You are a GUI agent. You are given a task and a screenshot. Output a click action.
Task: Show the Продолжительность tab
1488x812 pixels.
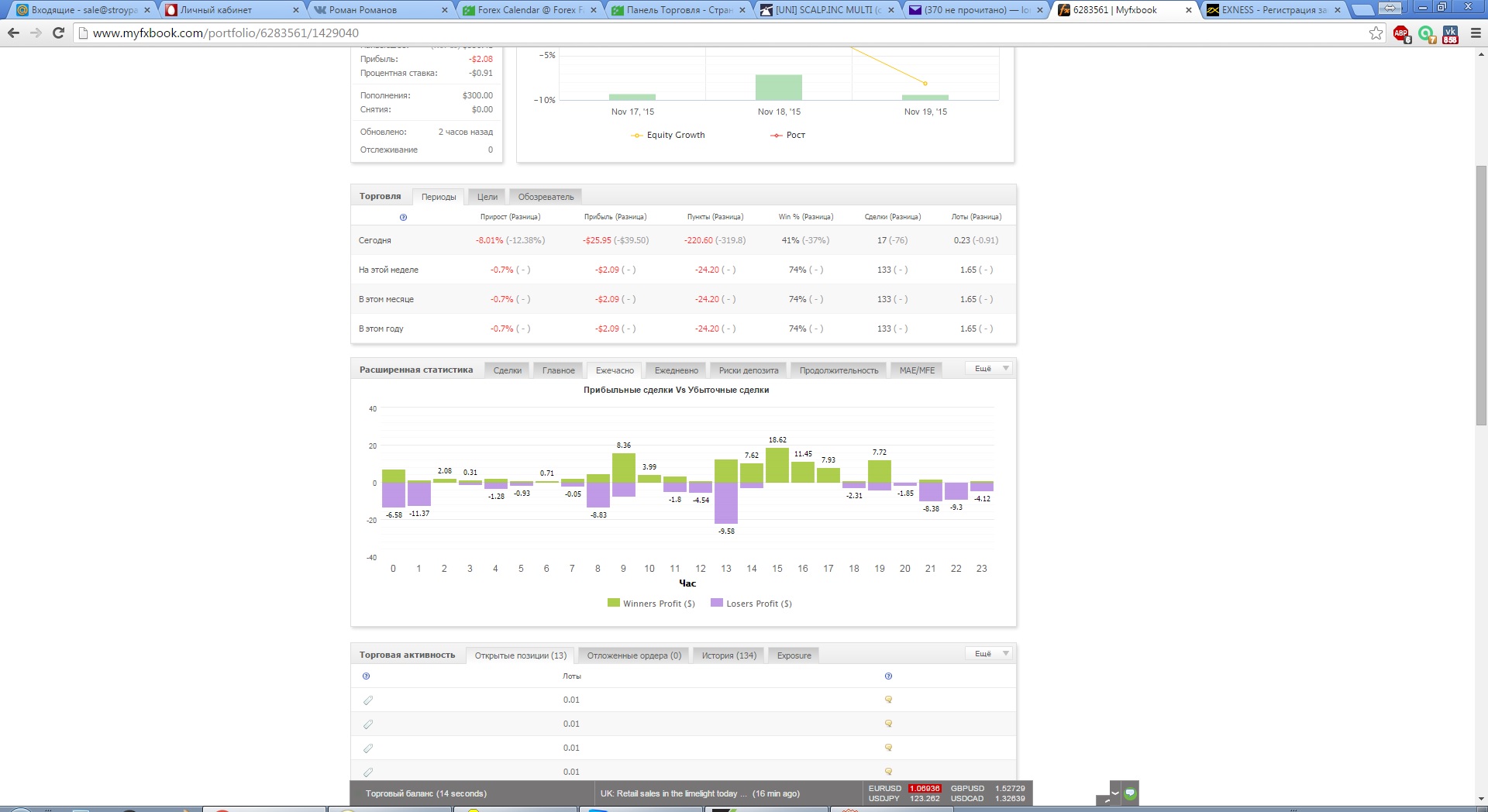(x=839, y=370)
